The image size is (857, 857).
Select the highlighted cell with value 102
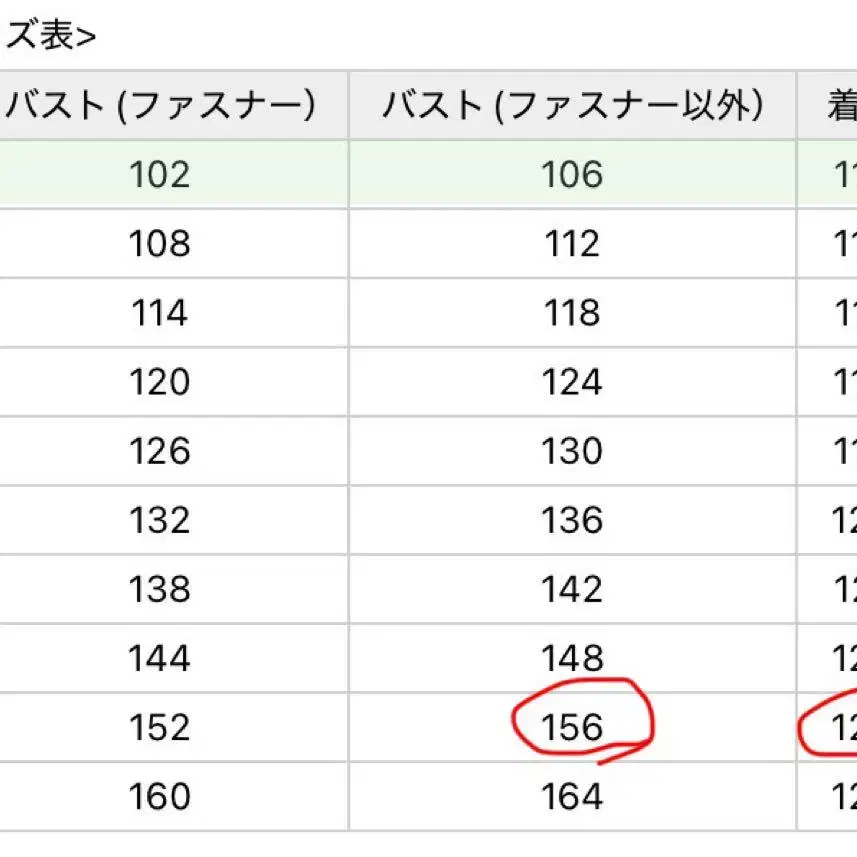point(160,175)
